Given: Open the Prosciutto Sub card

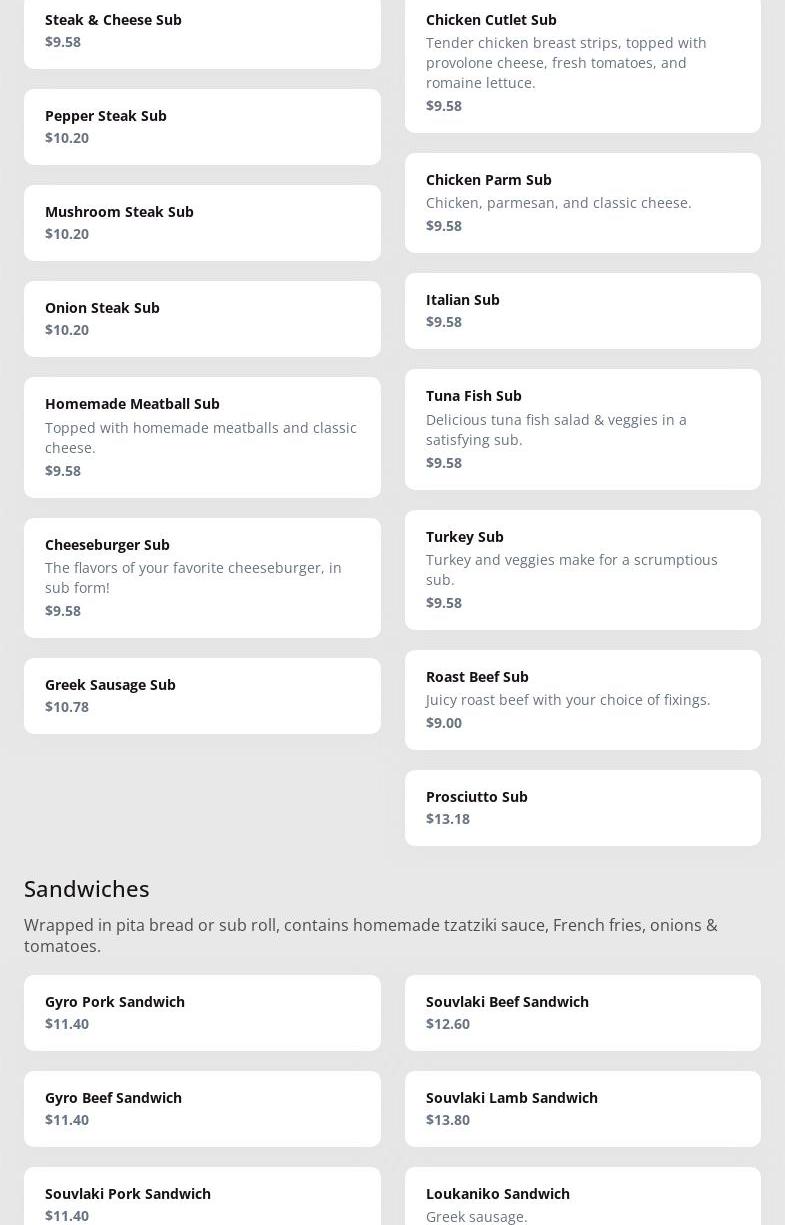Looking at the screenshot, I should (582, 808).
